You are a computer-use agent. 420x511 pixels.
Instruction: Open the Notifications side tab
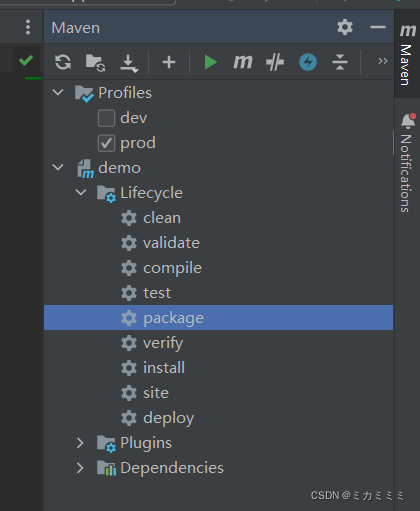tap(407, 163)
